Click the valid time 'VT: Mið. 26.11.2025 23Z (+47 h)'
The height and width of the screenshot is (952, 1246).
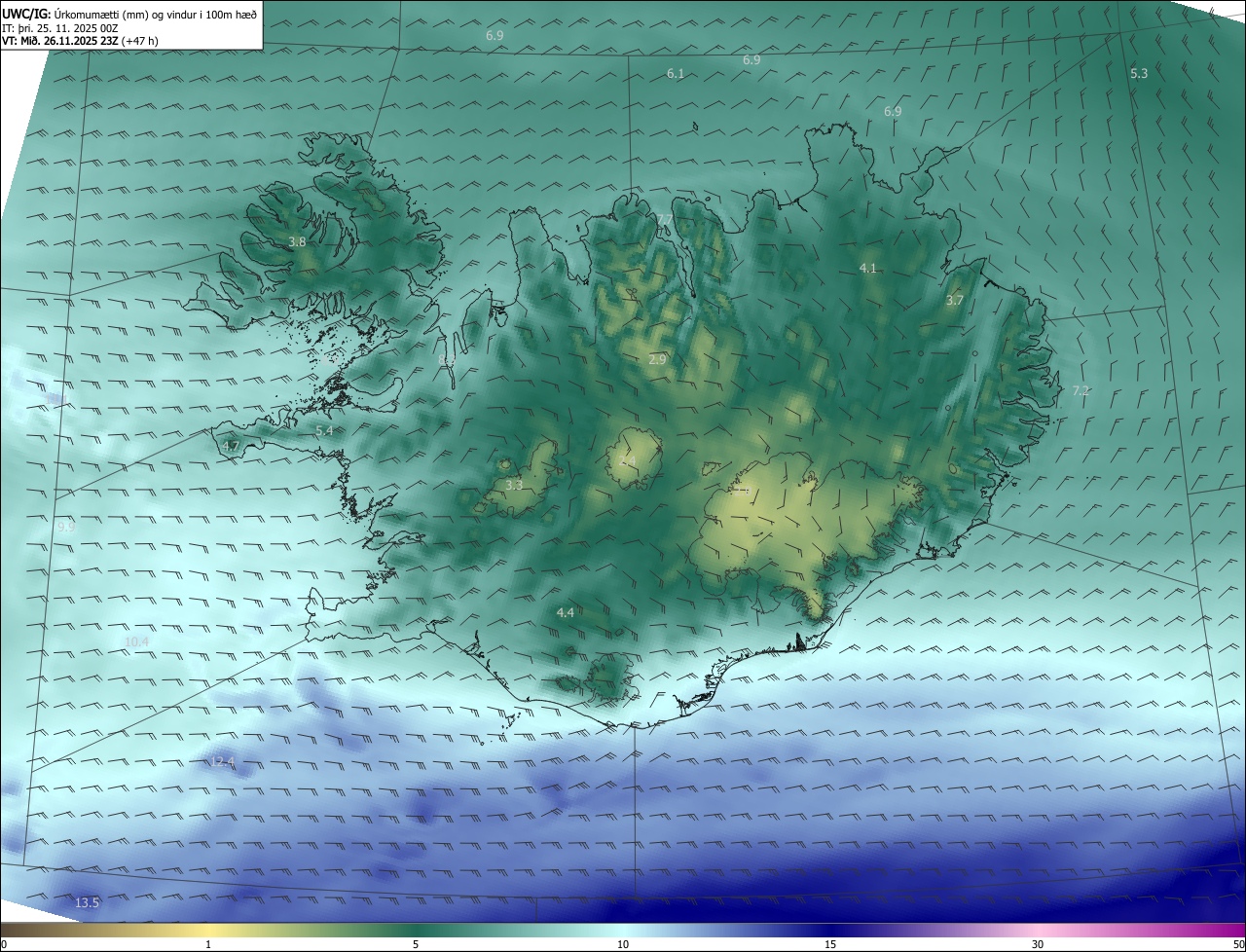click(80, 41)
